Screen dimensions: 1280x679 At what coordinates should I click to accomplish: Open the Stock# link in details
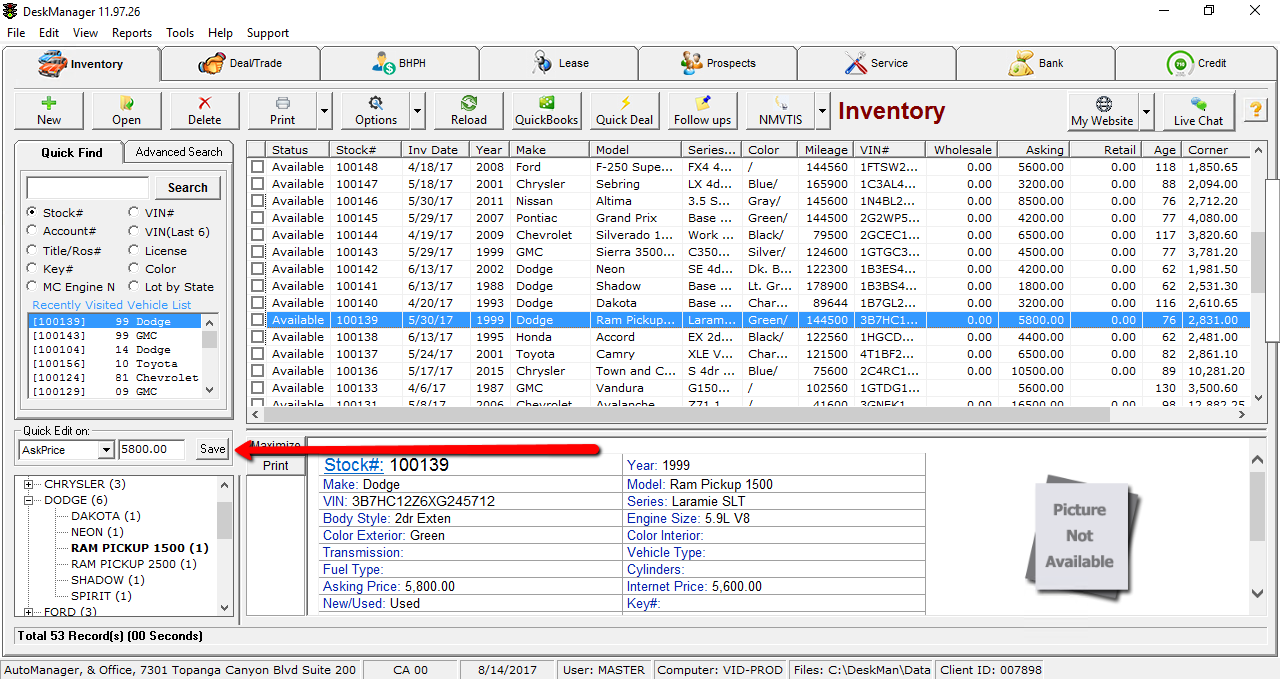click(x=354, y=465)
